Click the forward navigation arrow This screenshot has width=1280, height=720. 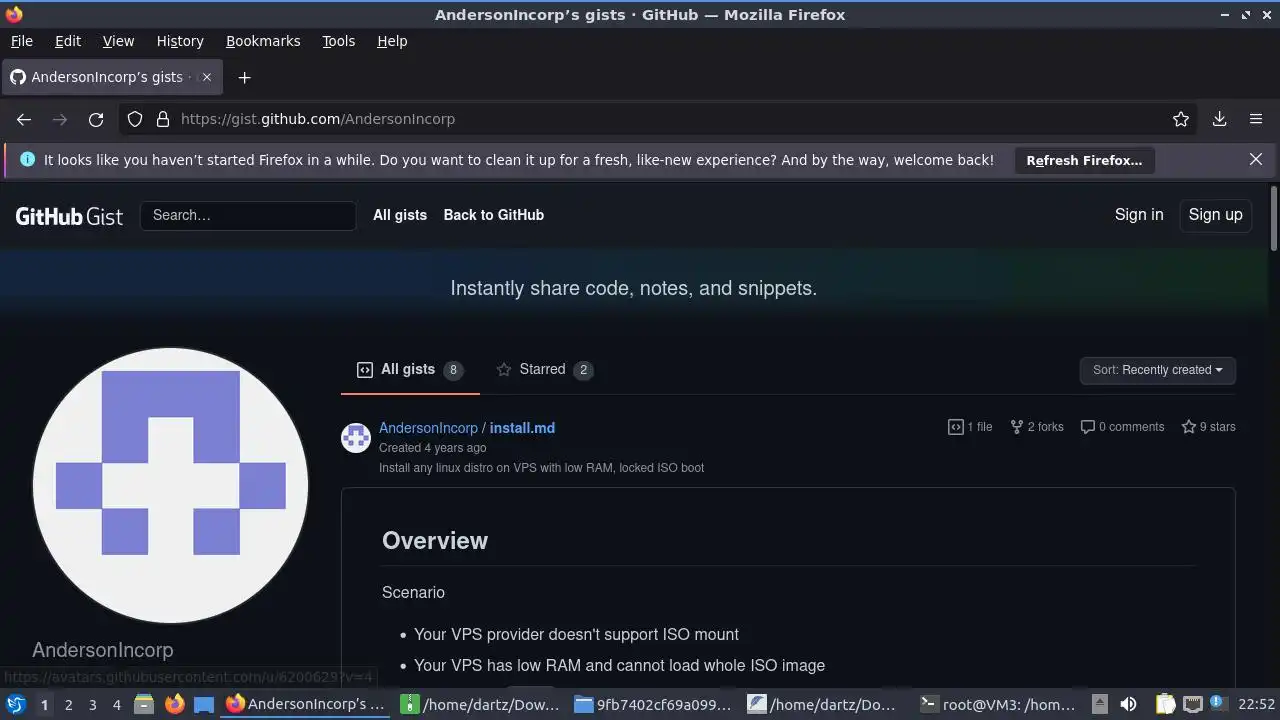(x=60, y=119)
